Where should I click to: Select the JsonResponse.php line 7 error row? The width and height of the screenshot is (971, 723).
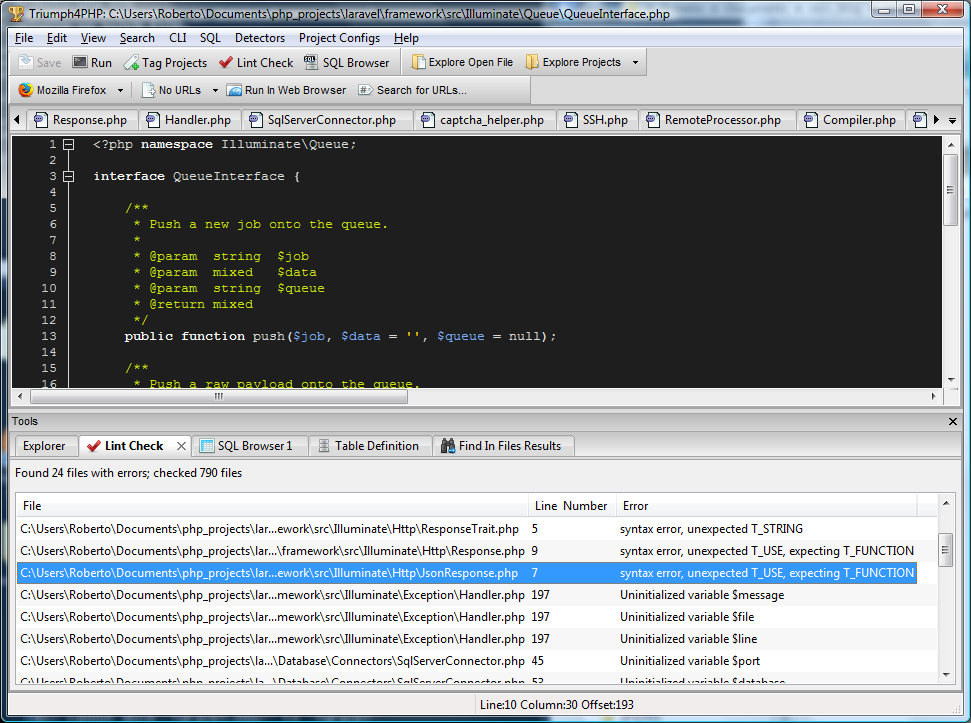click(467, 573)
